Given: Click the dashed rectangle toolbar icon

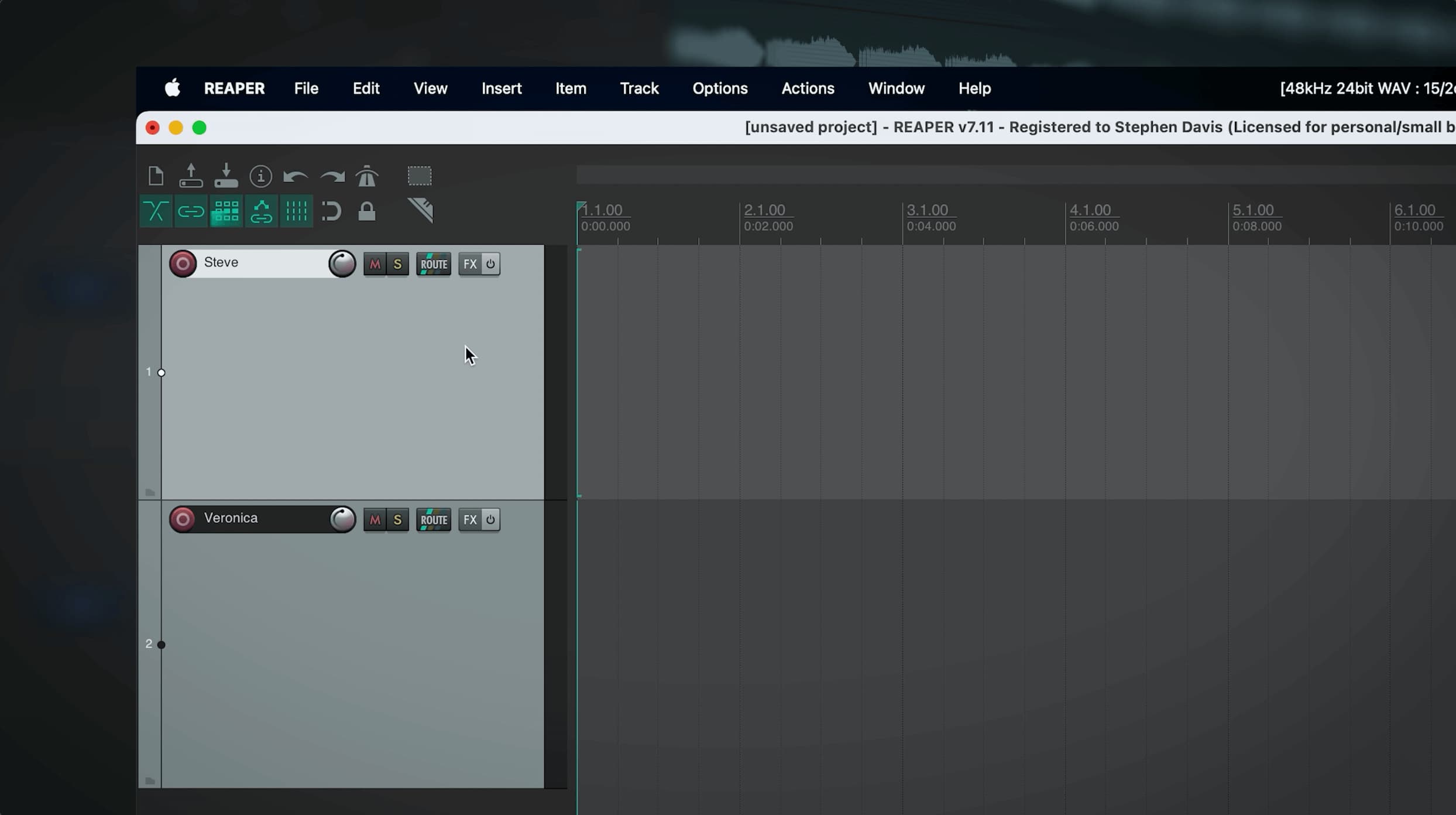Looking at the screenshot, I should (x=420, y=176).
